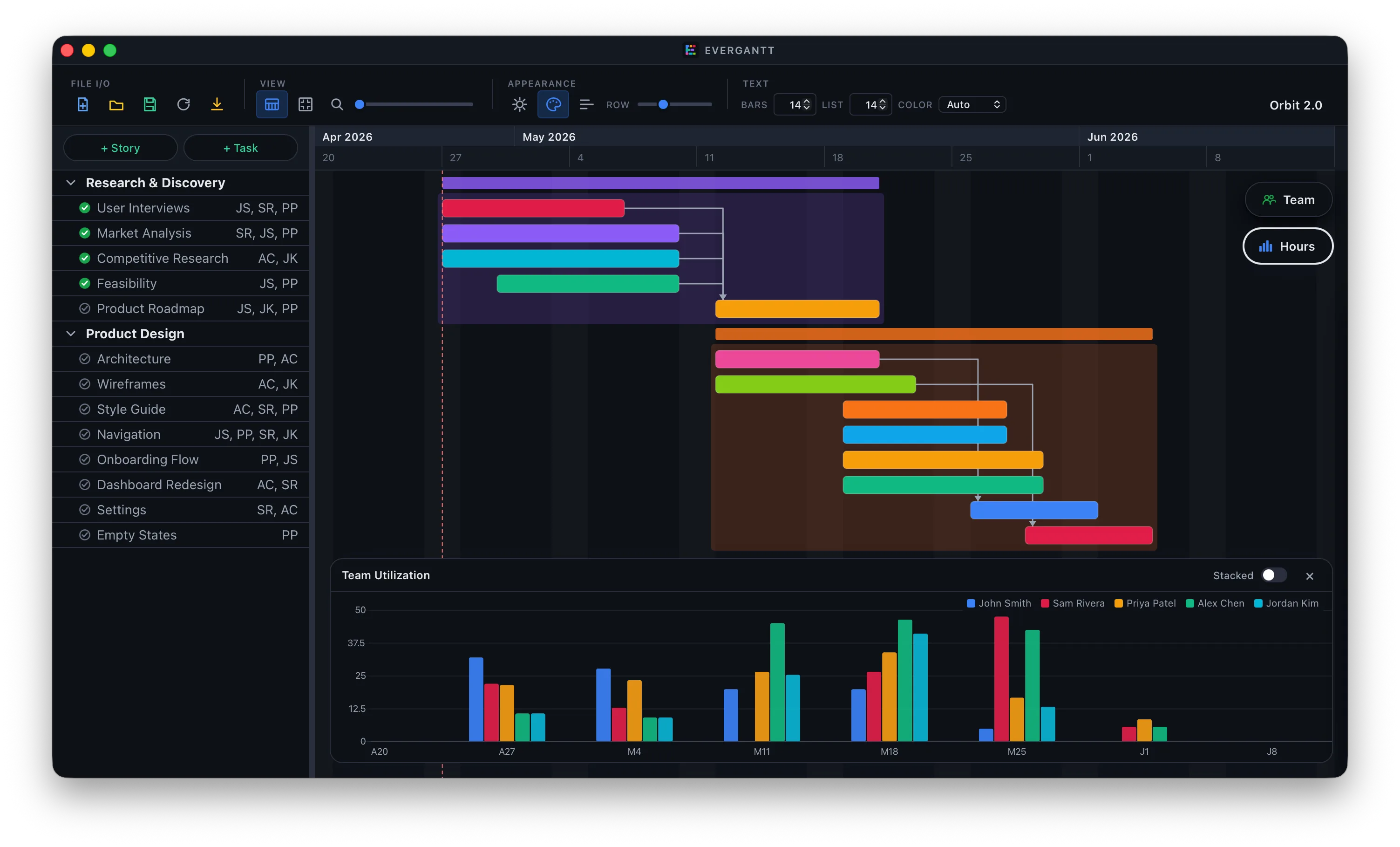Viewport: 1400px width, 847px height.
Task: Click the reload arrow icon
Action: pos(183,105)
